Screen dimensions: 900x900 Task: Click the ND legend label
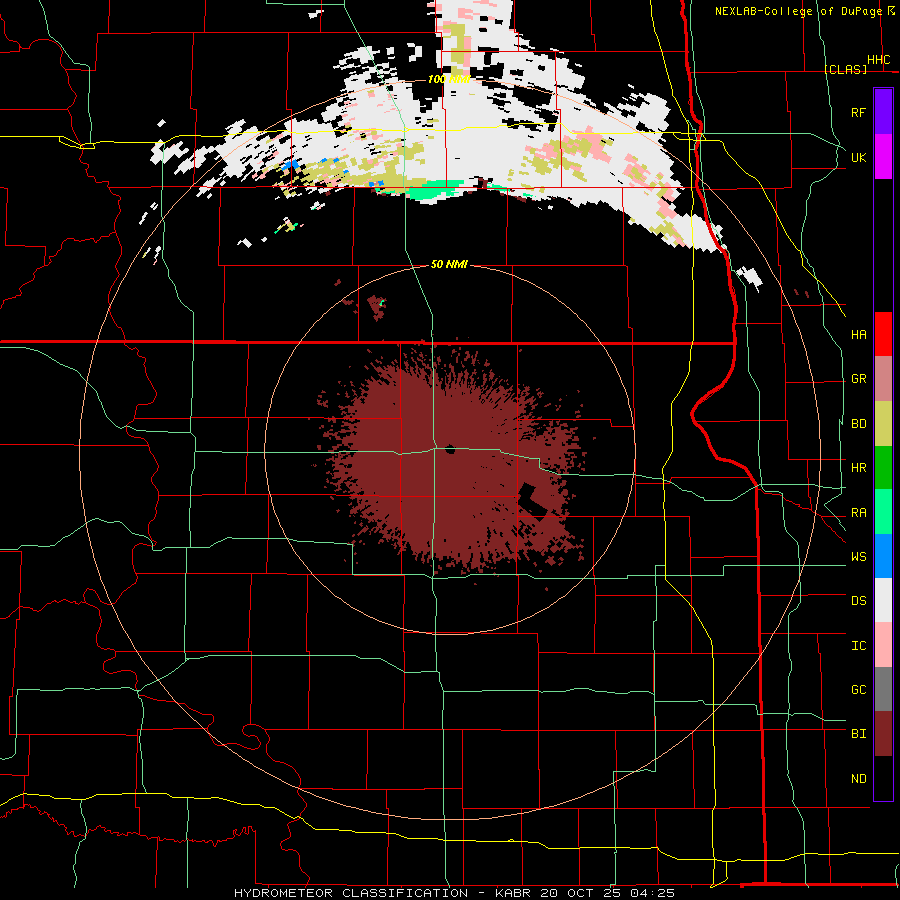[x=858, y=779]
